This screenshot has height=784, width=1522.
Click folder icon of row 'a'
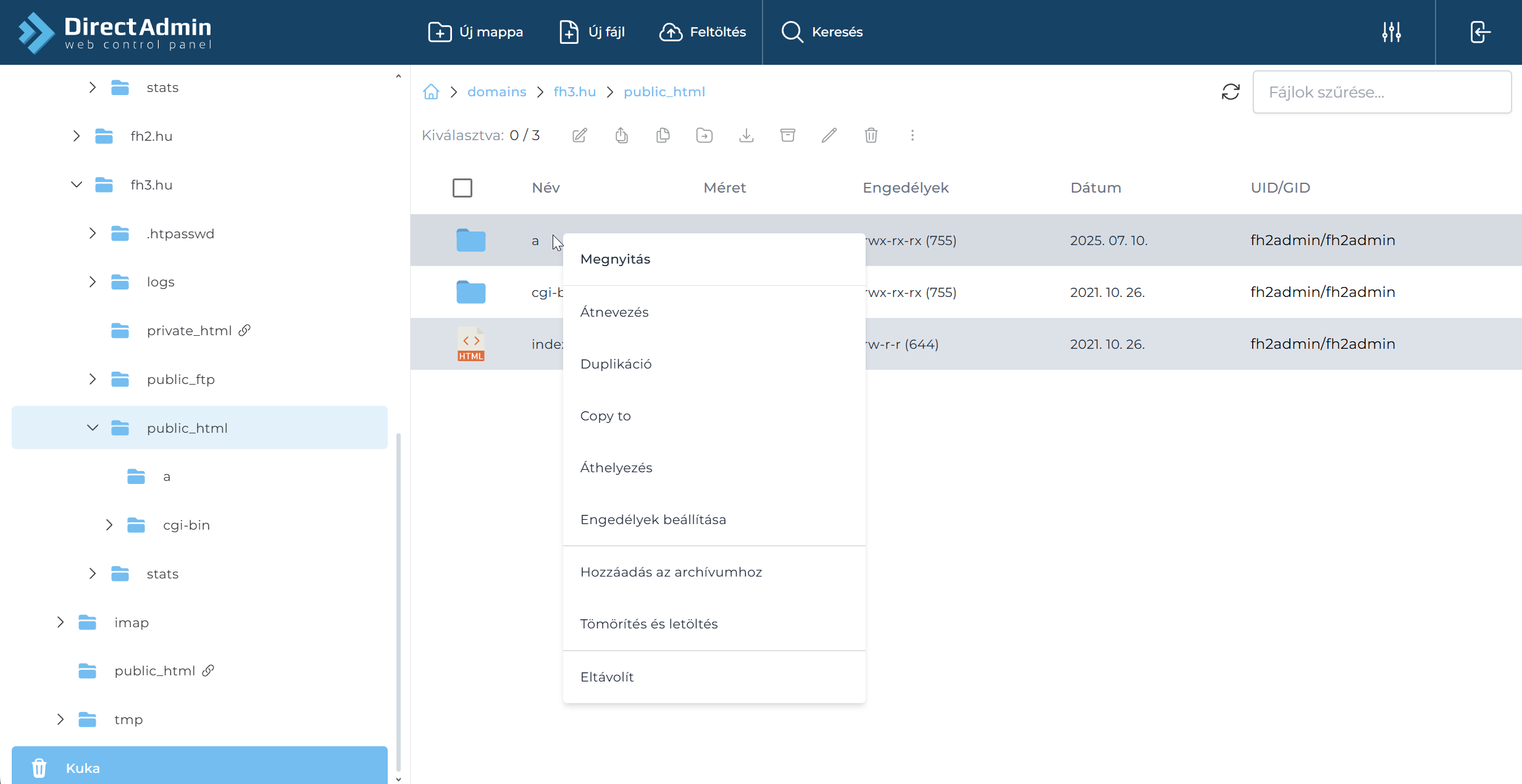(x=471, y=240)
